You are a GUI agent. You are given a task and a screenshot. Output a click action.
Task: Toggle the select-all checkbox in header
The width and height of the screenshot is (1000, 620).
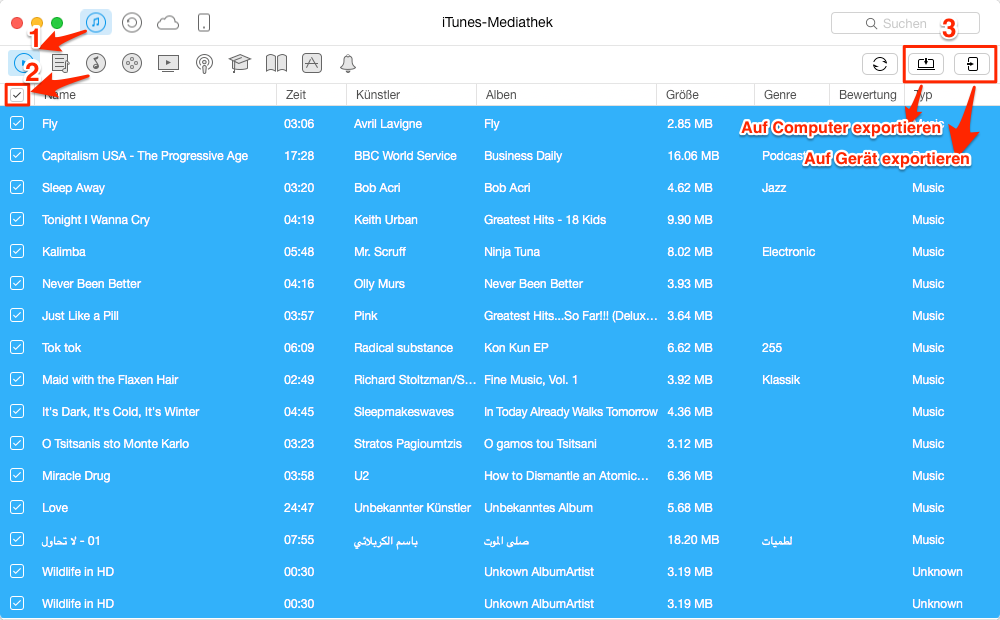[17, 95]
